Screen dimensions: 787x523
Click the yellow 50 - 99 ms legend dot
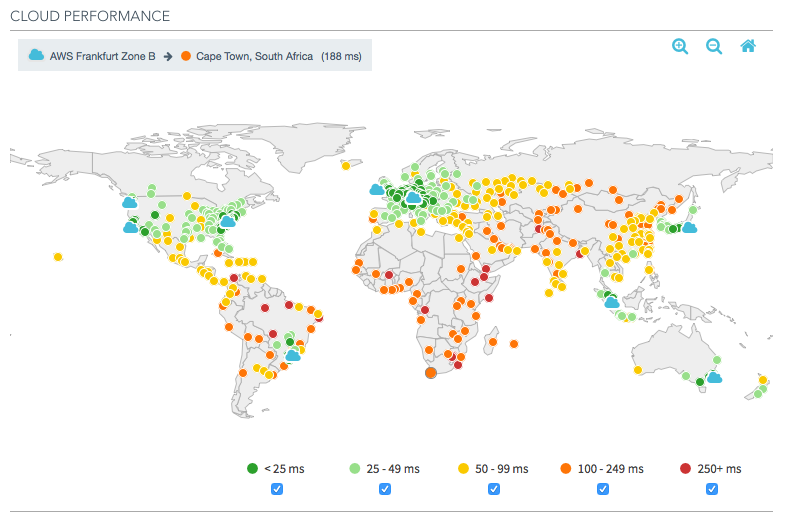[x=463, y=468]
